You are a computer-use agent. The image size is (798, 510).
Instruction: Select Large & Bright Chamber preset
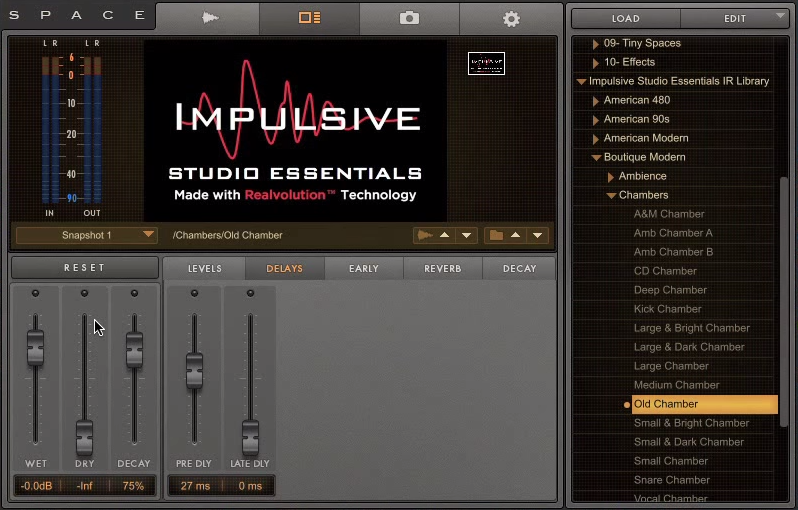click(692, 328)
